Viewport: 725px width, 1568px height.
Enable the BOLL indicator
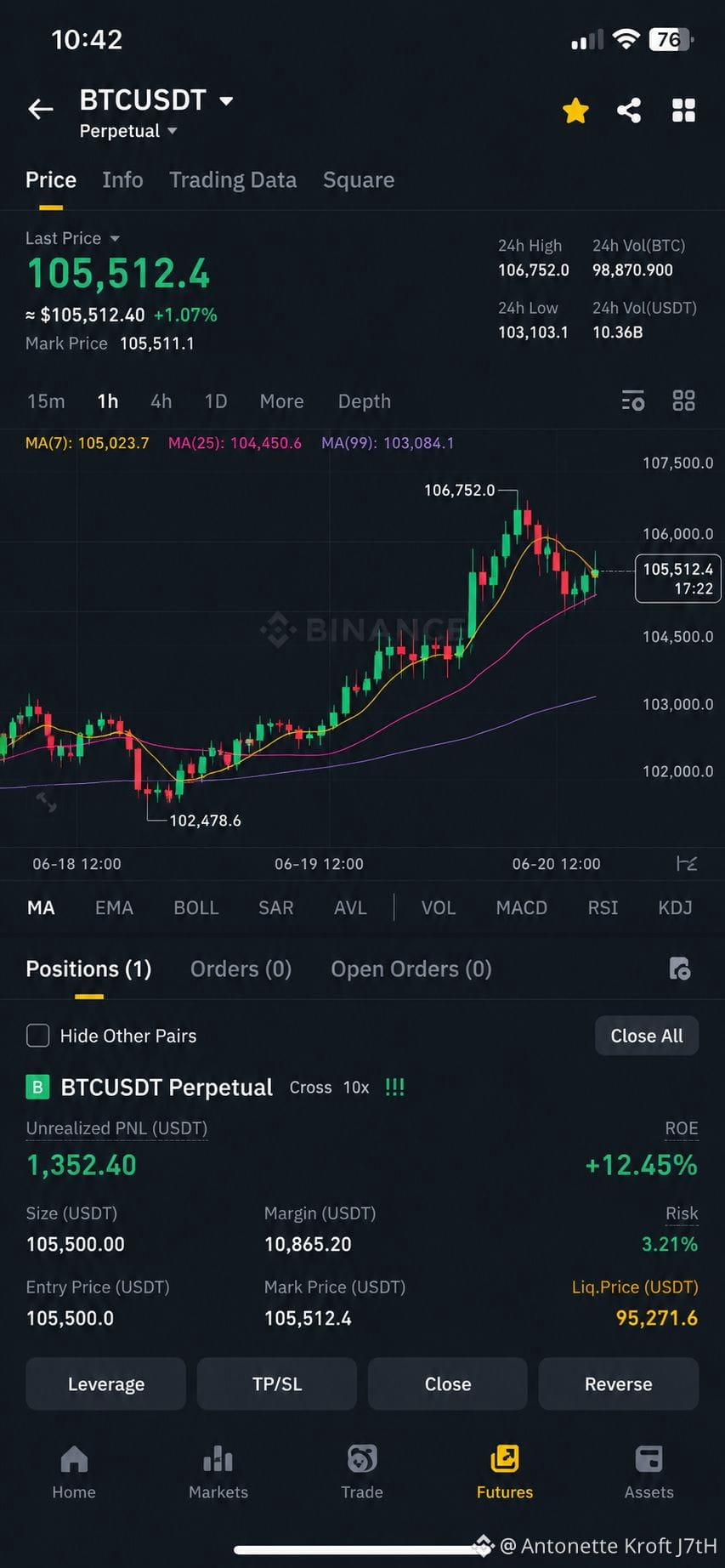coord(196,908)
